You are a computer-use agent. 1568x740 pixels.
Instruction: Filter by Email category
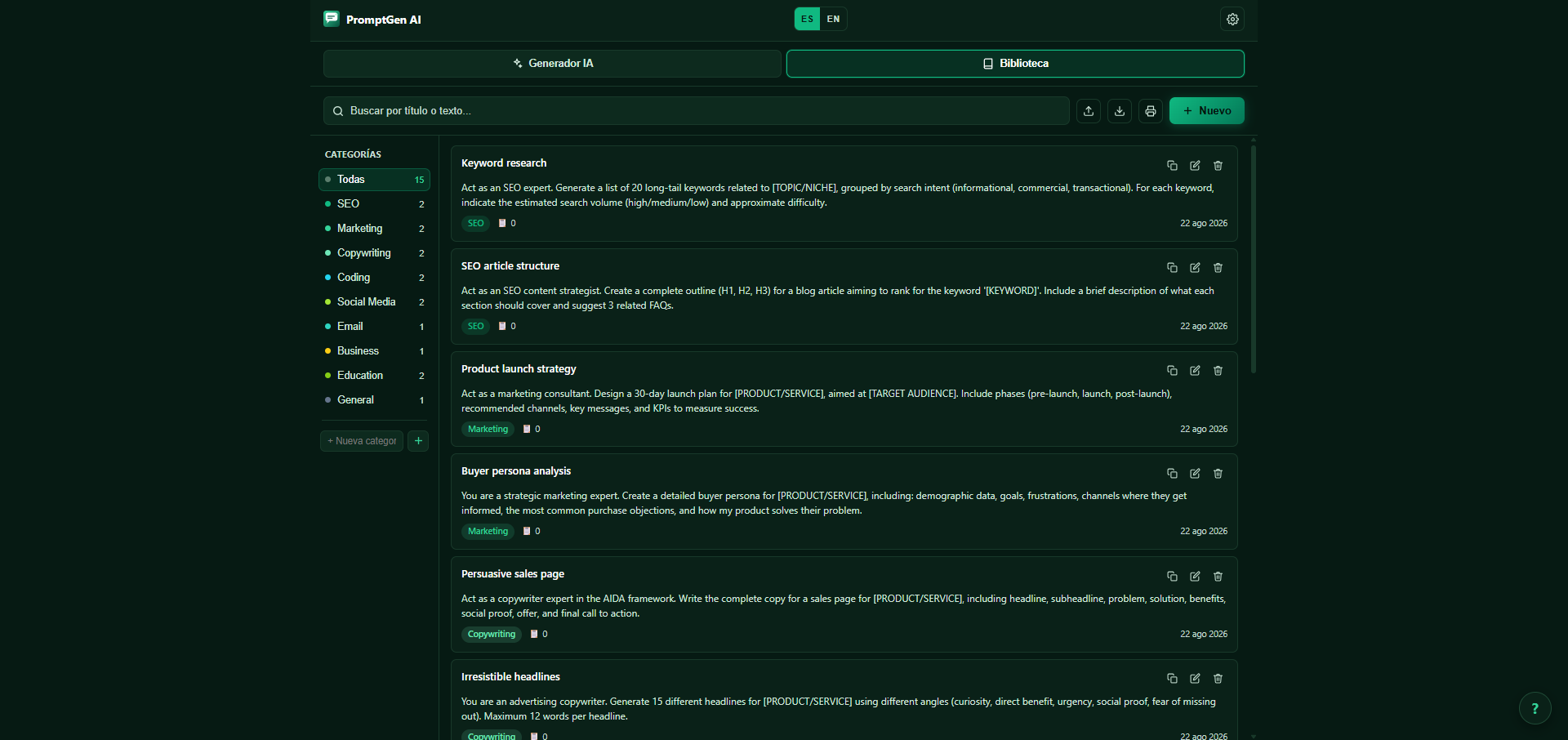374,327
